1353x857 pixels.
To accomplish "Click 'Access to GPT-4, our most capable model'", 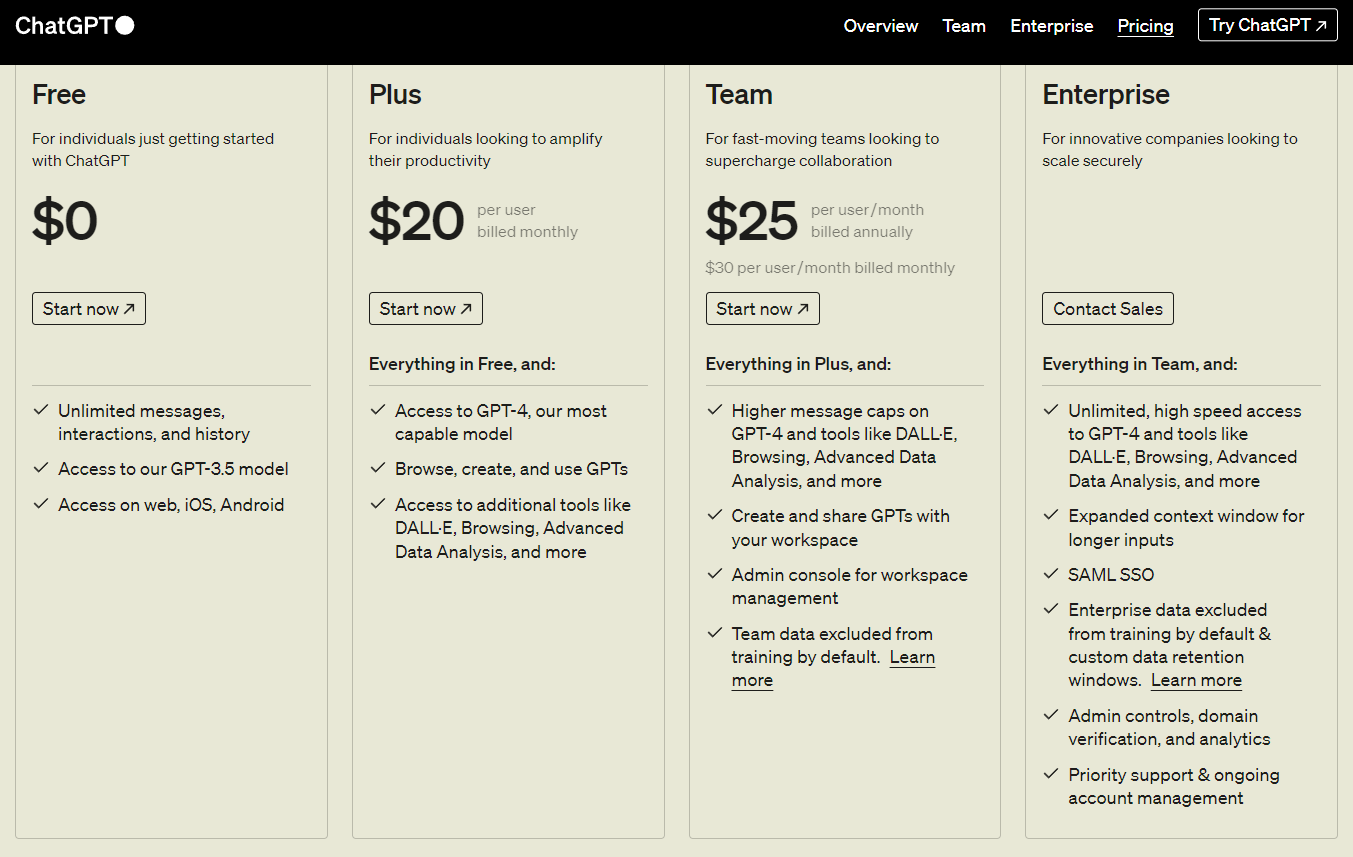I will [501, 422].
